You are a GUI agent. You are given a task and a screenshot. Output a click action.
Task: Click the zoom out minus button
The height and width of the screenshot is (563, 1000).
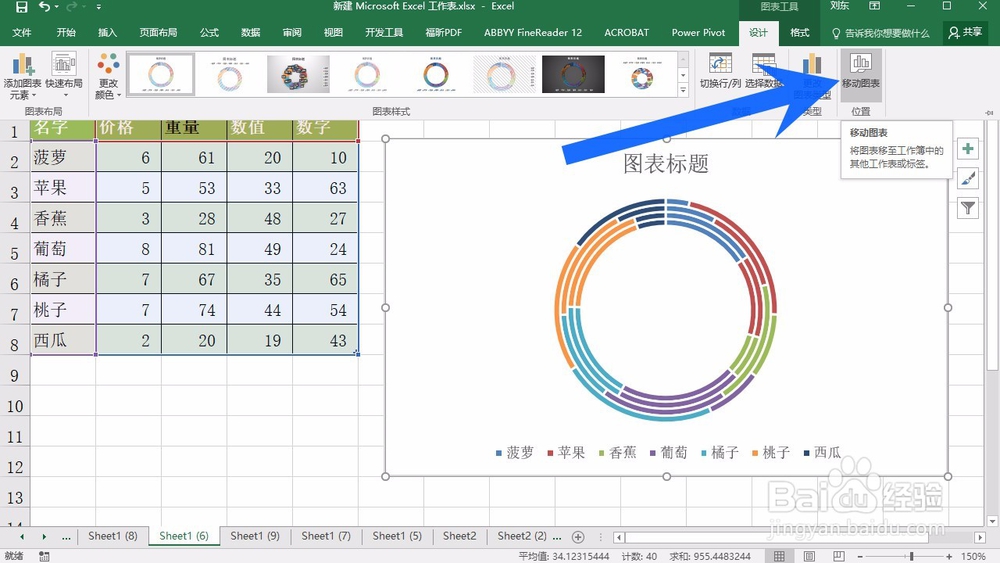[x=859, y=557]
